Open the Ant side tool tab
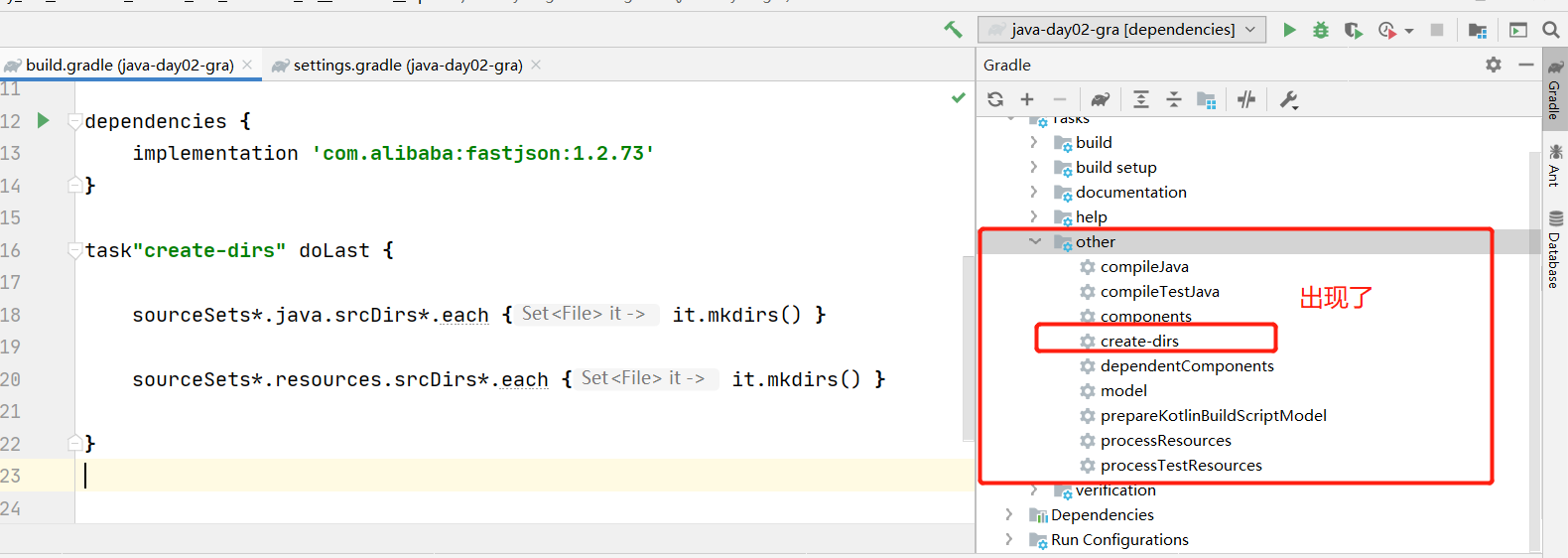 [x=1555, y=166]
